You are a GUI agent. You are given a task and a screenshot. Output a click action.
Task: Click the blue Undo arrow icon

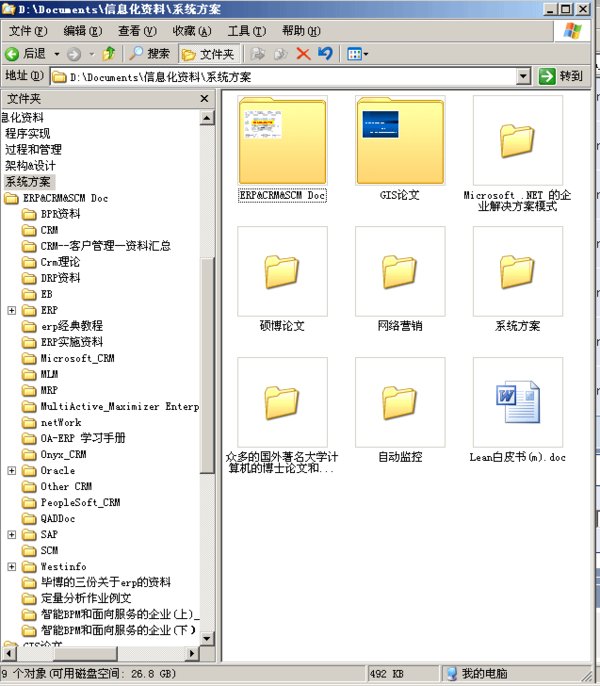coord(325,53)
